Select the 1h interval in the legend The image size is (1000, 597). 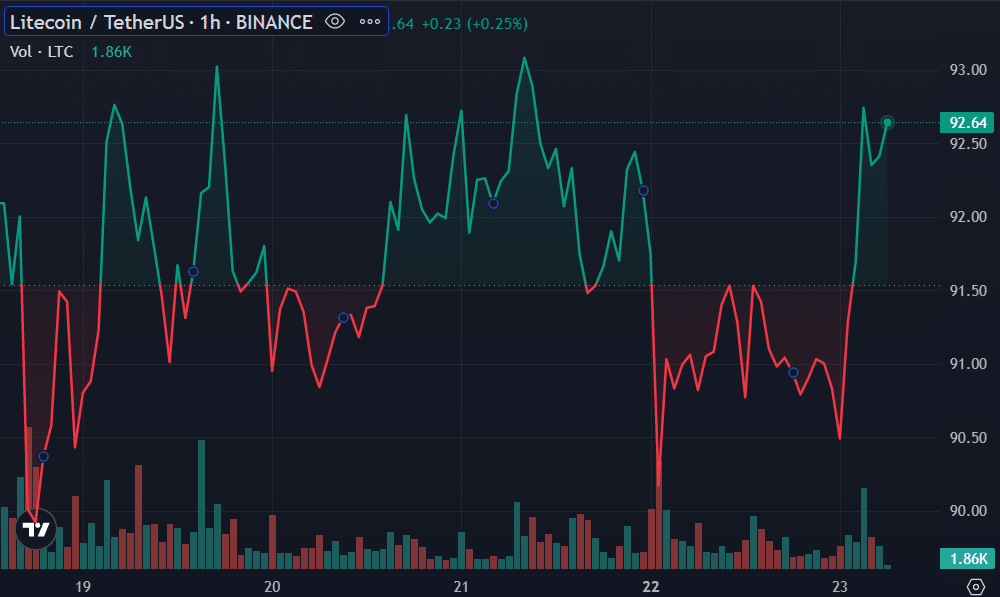point(210,22)
